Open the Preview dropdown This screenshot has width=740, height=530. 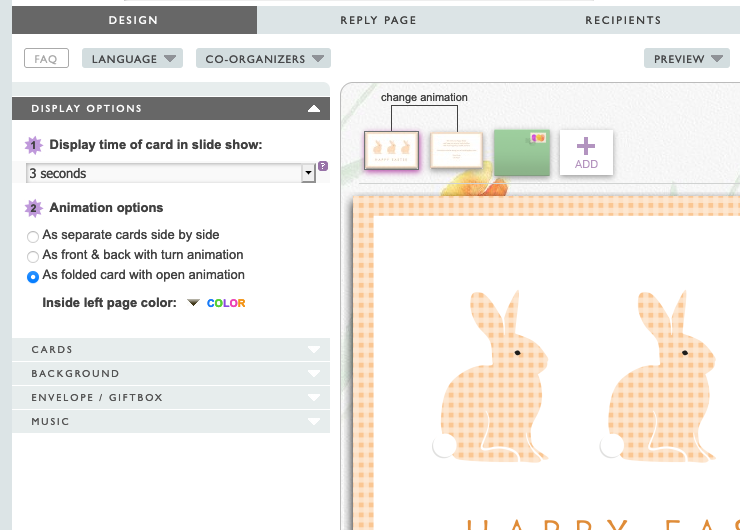[x=686, y=59]
